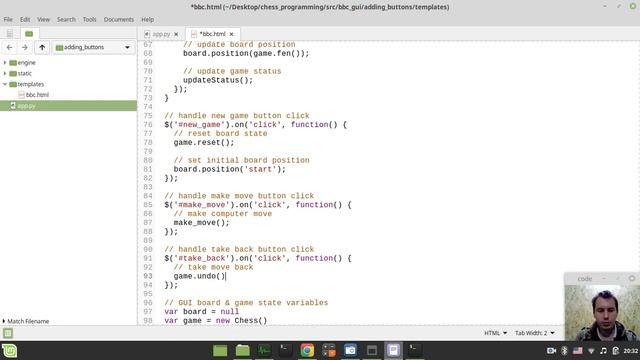Open Google Chrome from the taskbar

point(307,351)
